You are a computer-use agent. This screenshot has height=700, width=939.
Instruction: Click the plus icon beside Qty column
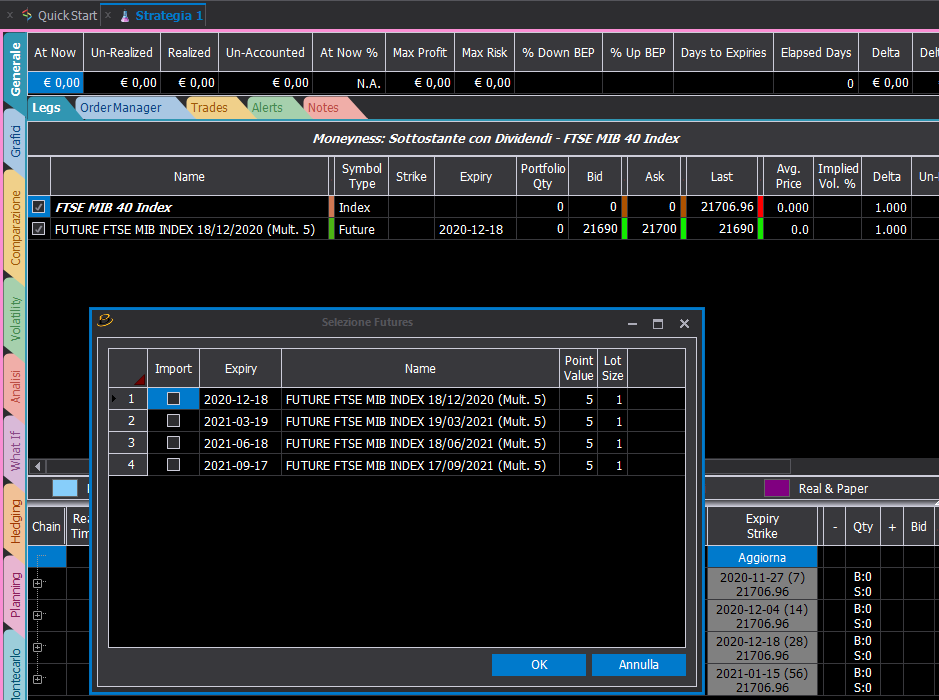(x=892, y=527)
